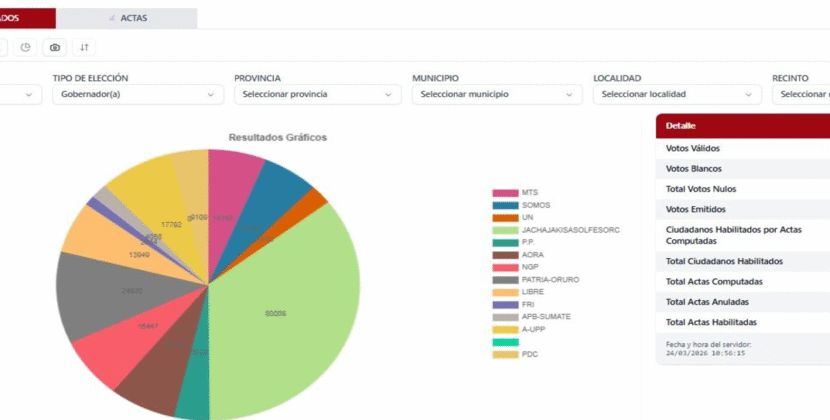830x420 pixels.
Task: Toggle FRI legend color swatch
Action: 505,305
